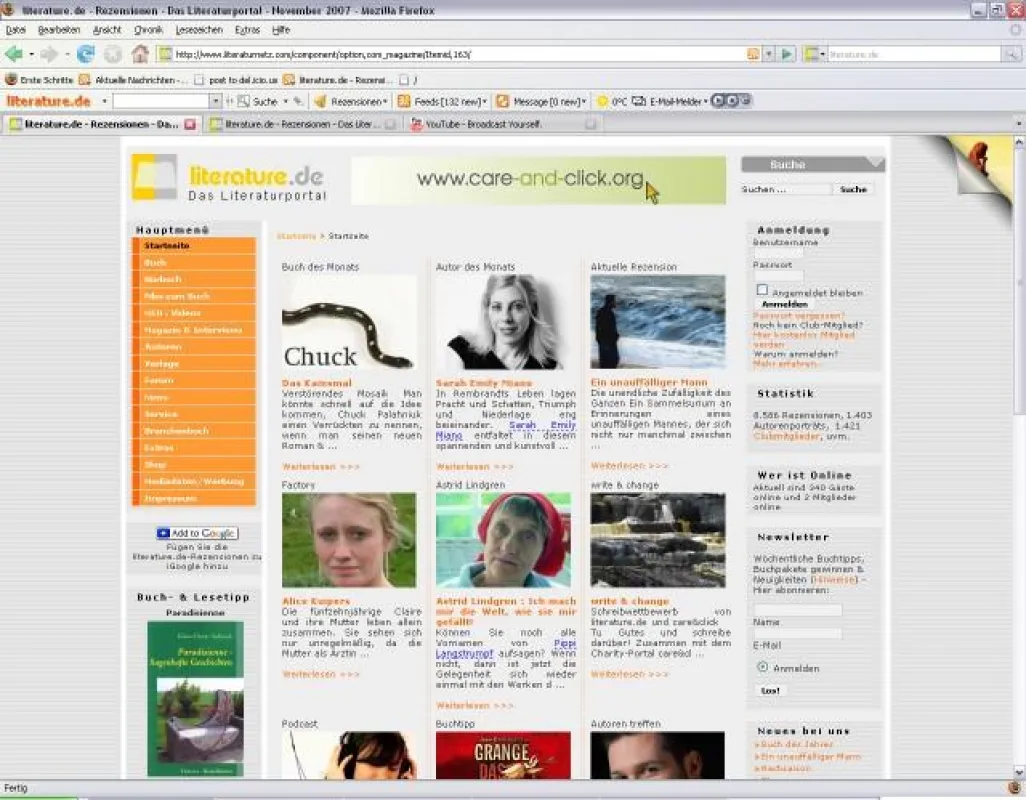
Task: Click the E-Mail-Melder toolbar icon
Action: click(x=639, y=101)
